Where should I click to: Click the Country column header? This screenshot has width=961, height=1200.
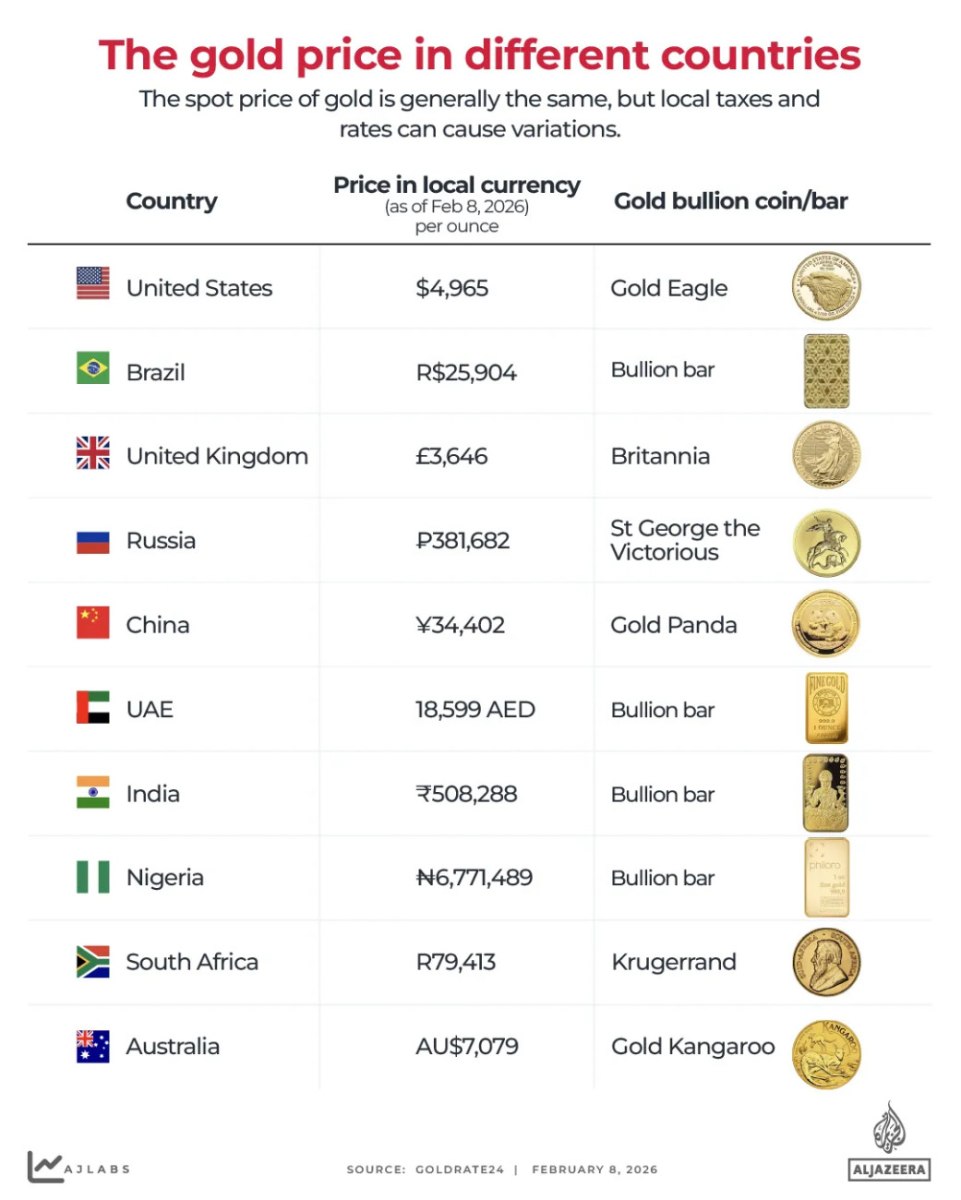(172, 201)
